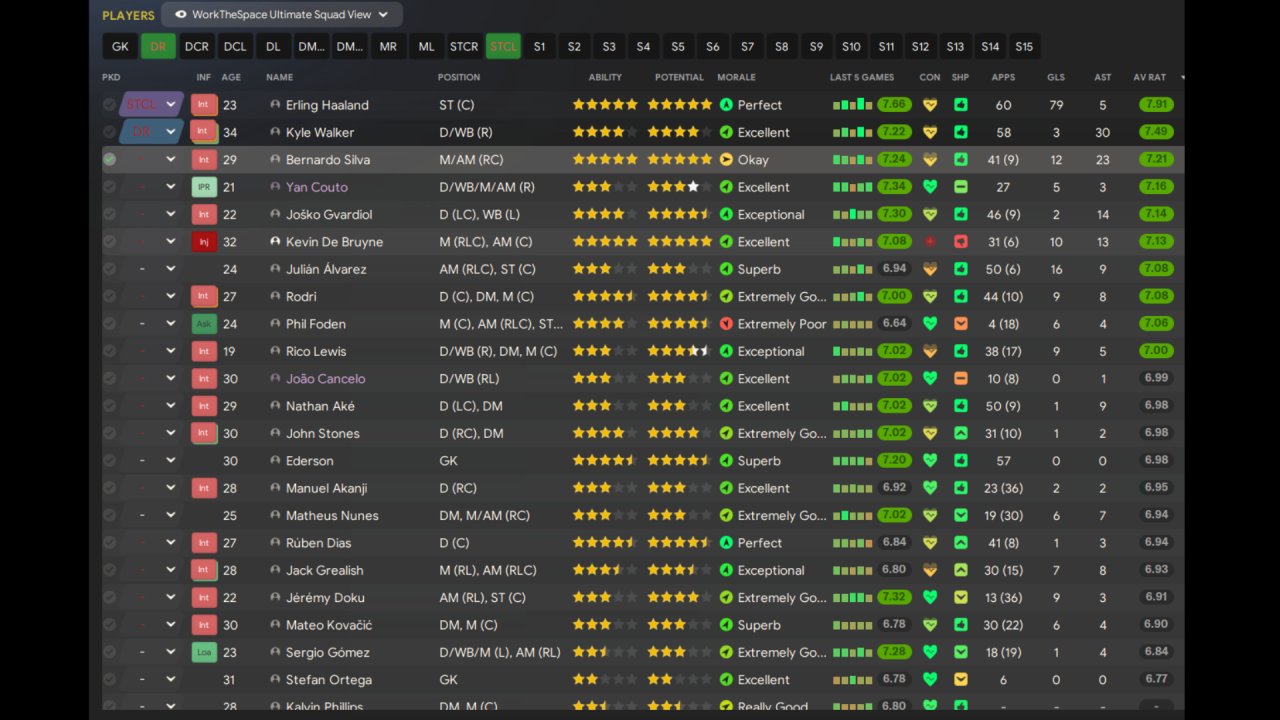The width and height of the screenshot is (1280, 720).
Task: Open Erling Haaland's player profile
Action: 327,105
